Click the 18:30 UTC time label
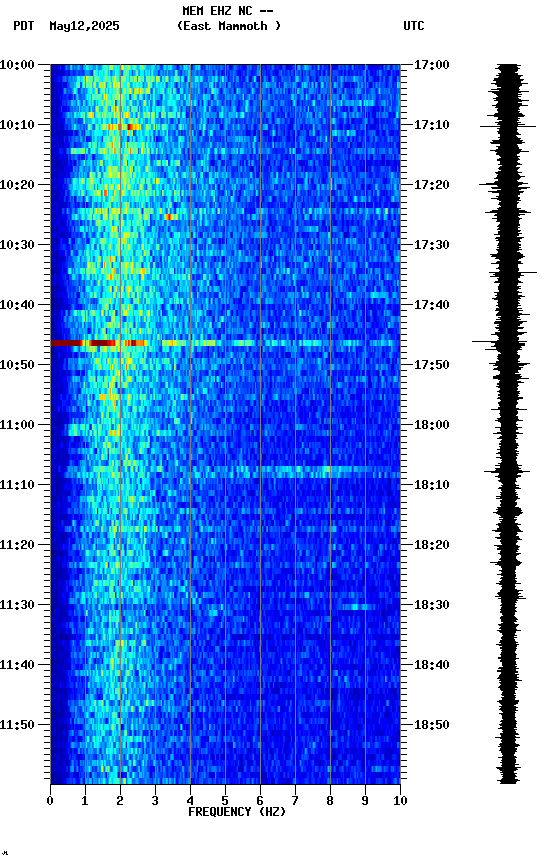 point(432,605)
